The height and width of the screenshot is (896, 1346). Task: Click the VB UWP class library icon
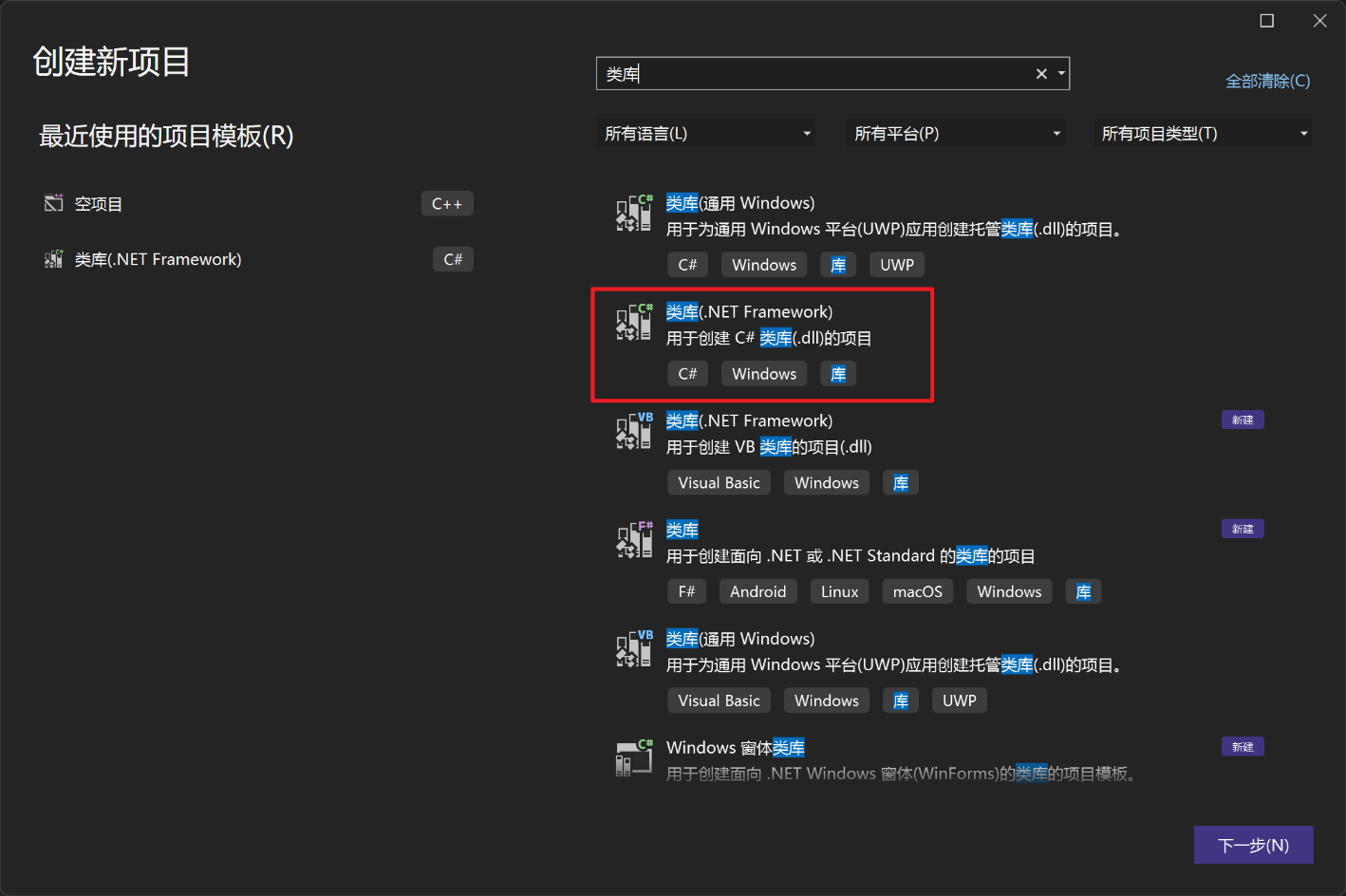coord(633,650)
